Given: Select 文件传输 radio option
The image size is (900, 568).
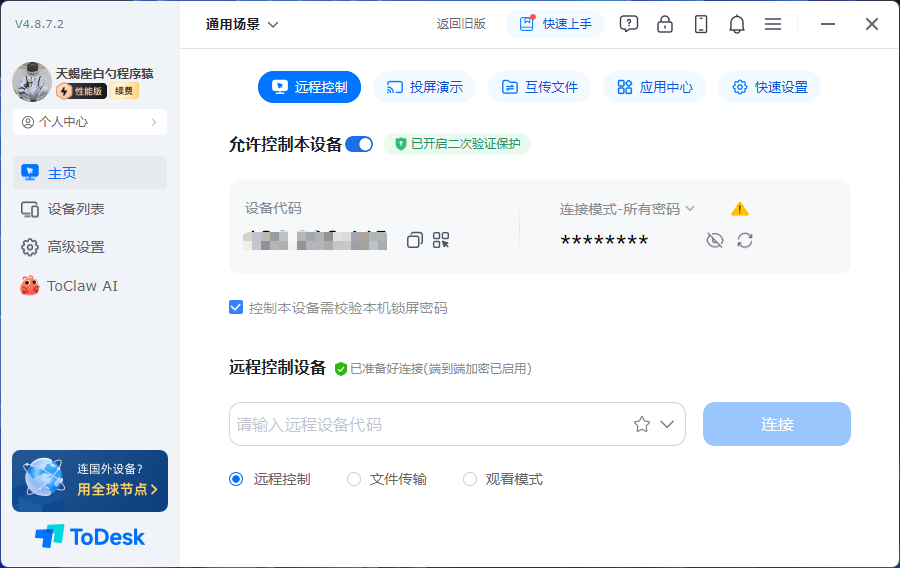Looking at the screenshot, I should [x=354, y=479].
